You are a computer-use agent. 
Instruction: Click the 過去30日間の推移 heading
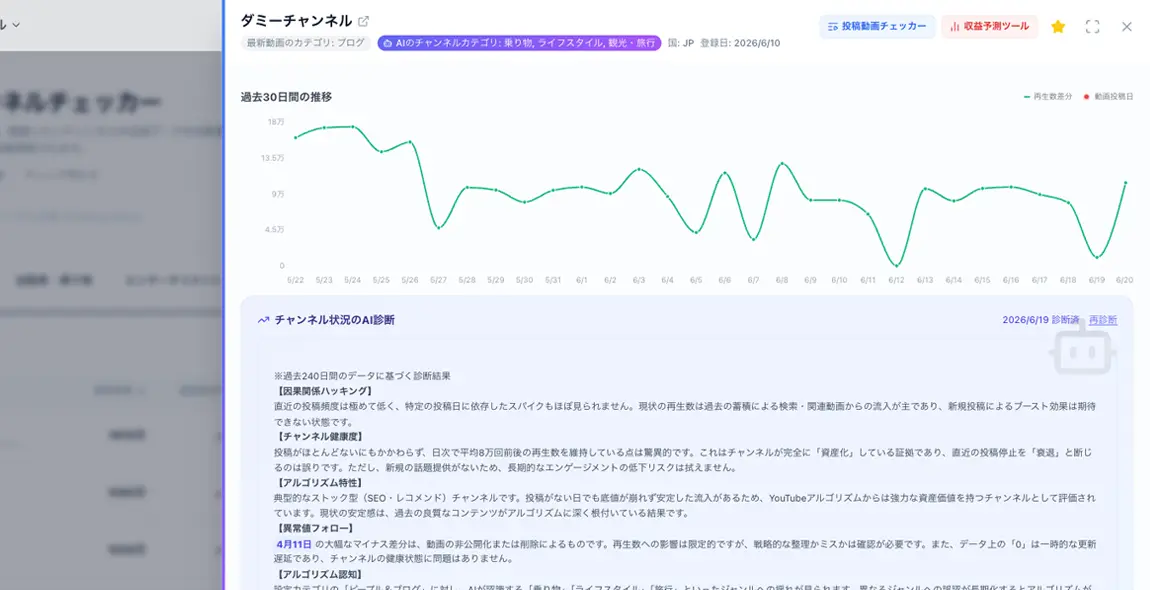click(286, 97)
